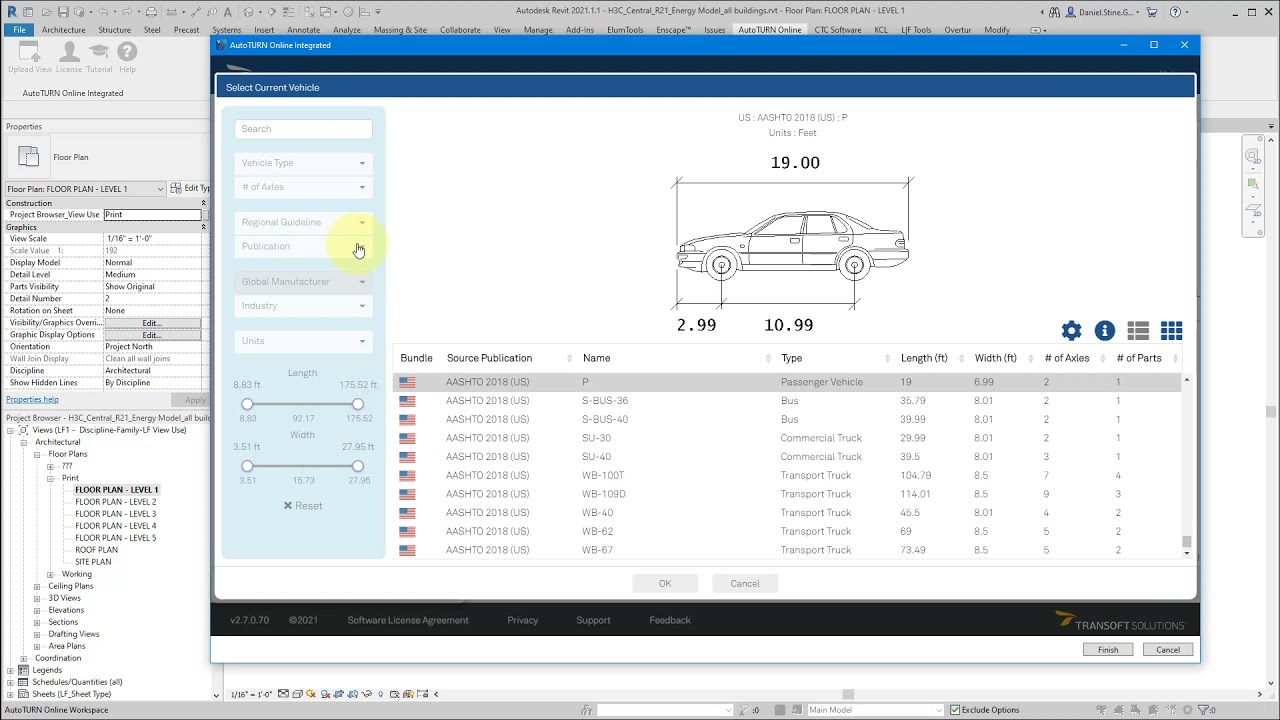Open the # of Axles dropdown
Image resolution: width=1280 pixels, height=720 pixels.
[x=303, y=187]
